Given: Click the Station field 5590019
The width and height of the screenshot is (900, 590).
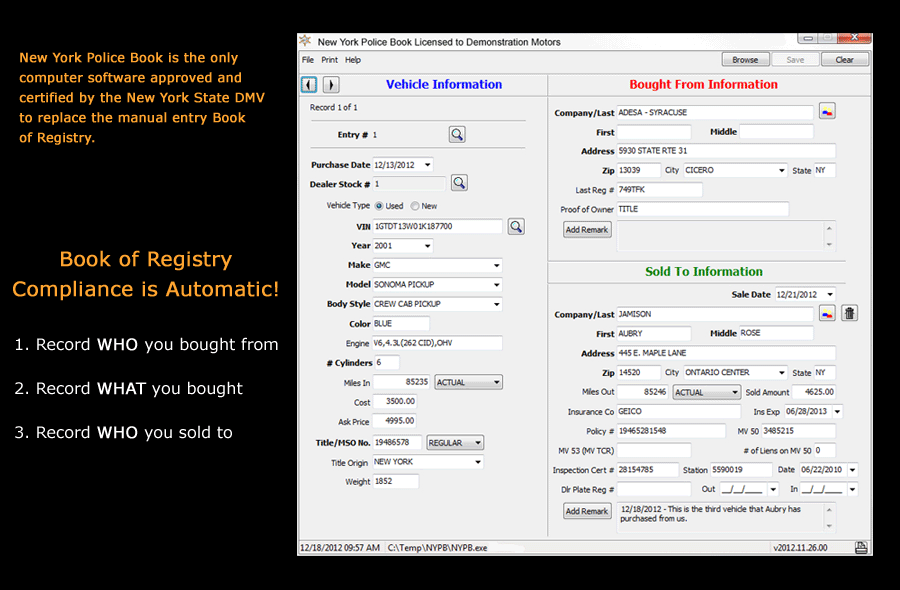Looking at the screenshot, I should click(x=741, y=470).
